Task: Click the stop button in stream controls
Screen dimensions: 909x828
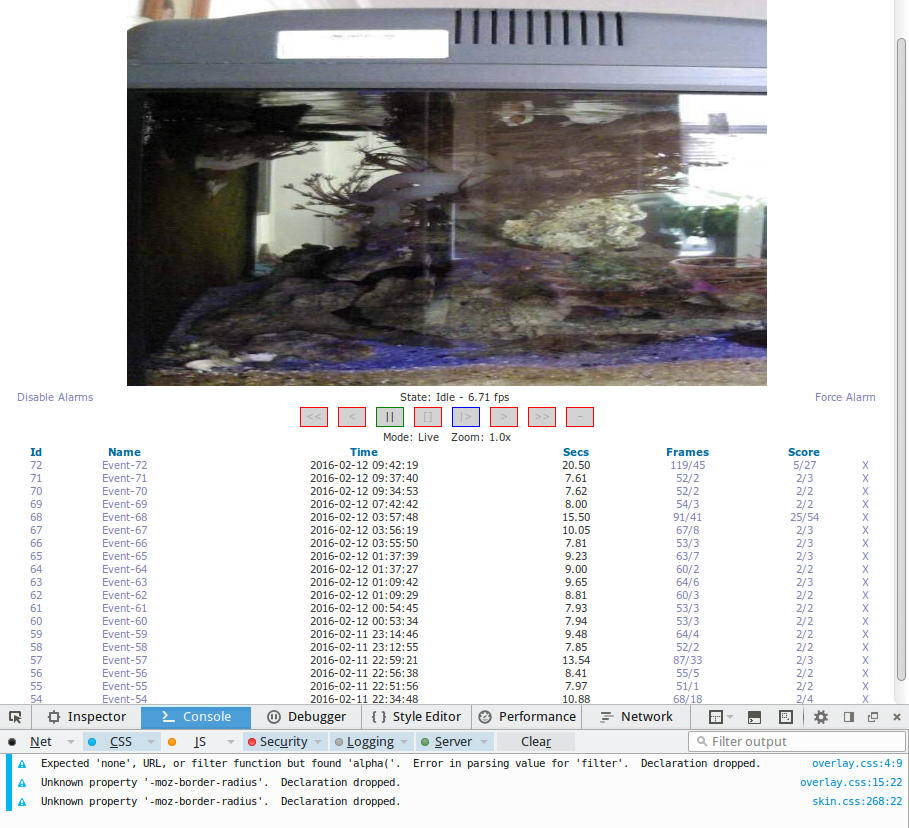Action: point(428,417)
